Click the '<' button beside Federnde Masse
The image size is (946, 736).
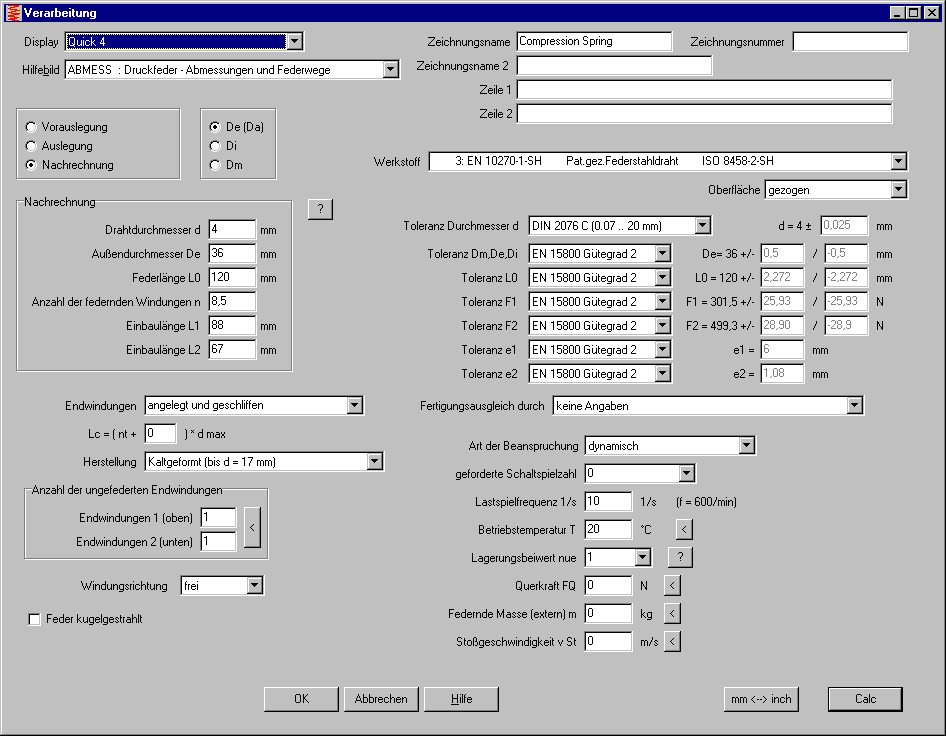(673, 613)
